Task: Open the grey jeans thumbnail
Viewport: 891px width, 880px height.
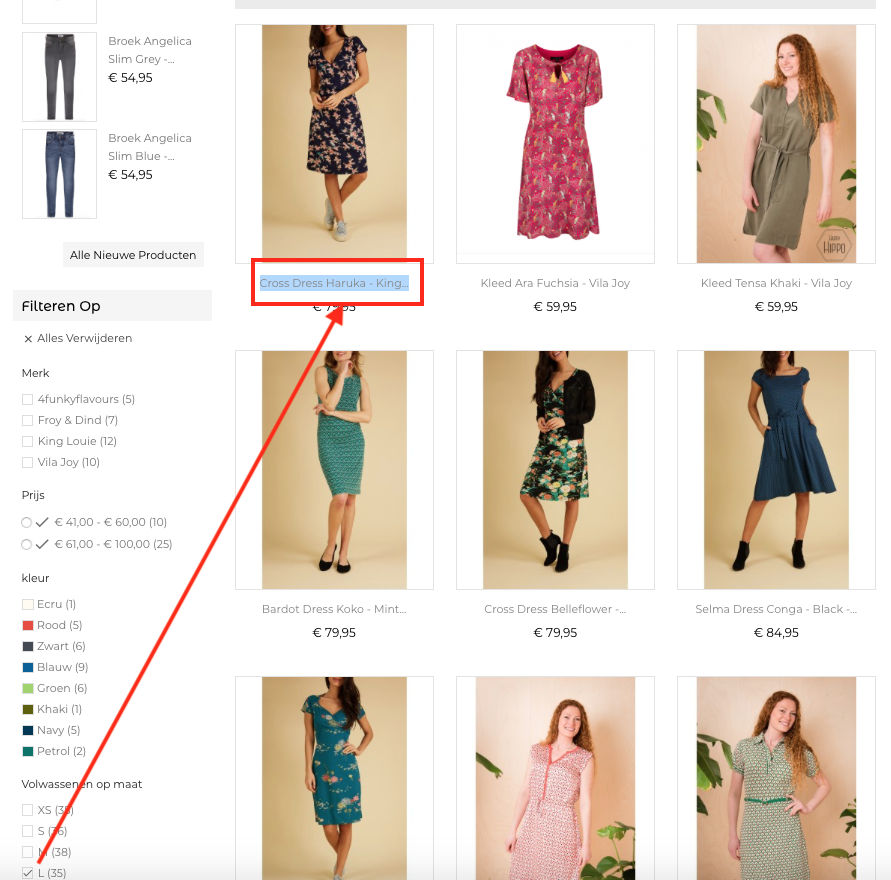Action: click(x=59, y=77)
